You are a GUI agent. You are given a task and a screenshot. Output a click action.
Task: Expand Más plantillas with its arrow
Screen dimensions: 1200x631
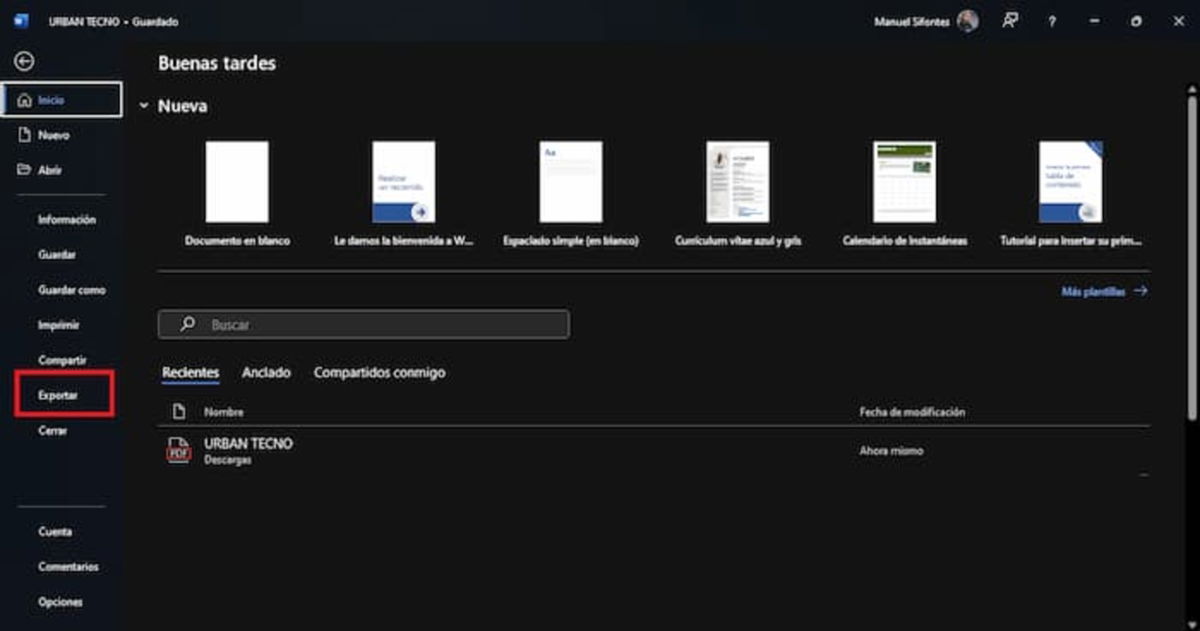[1141, 291]
